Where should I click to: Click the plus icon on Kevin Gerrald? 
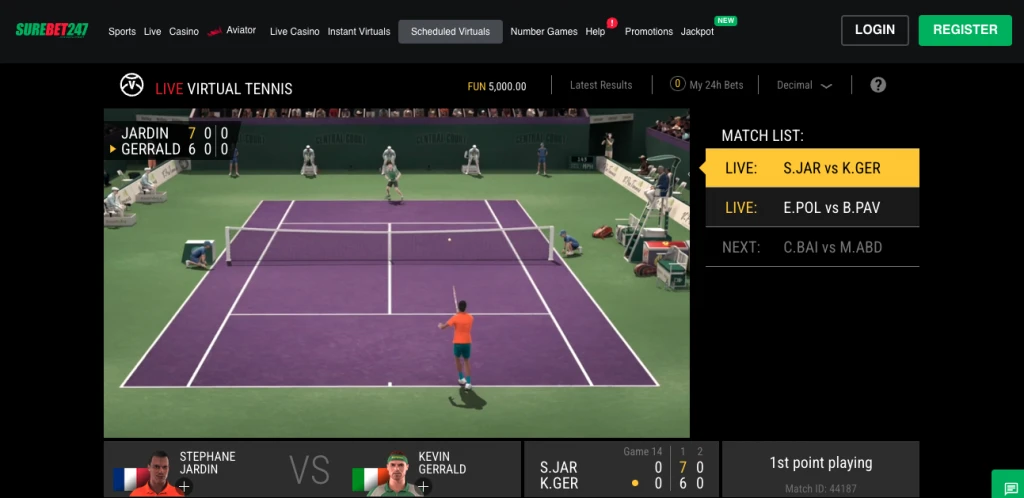point(423,487)
